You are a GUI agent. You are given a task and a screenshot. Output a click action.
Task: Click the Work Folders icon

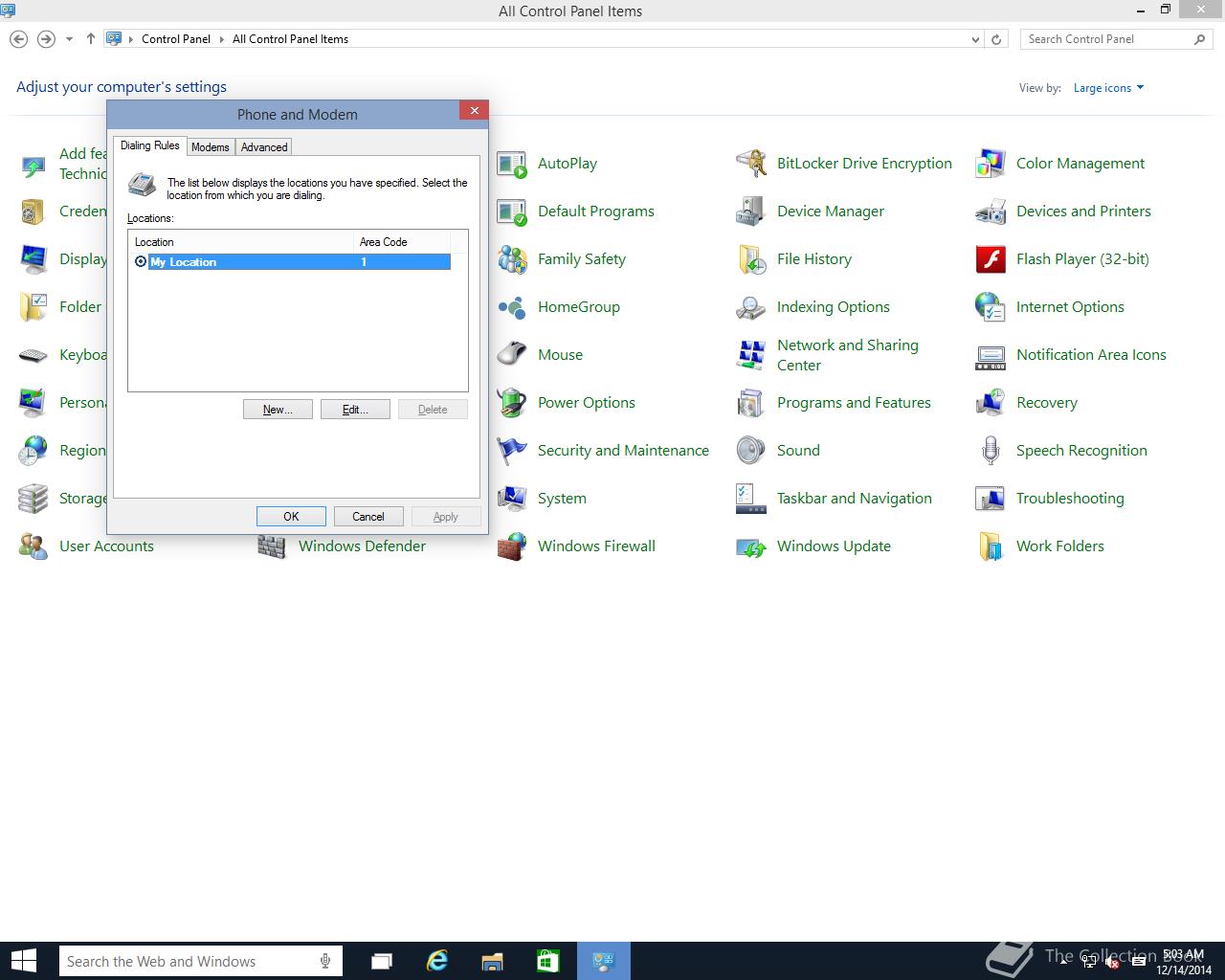coord(991,546)
